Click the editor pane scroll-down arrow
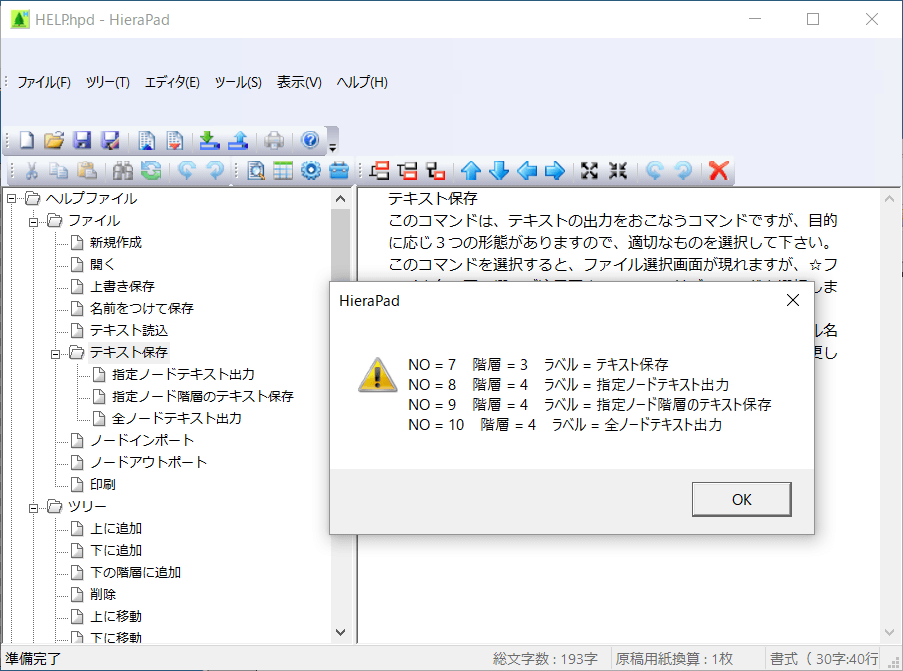This screenshot has height=671, width=903. click(889, 632)
